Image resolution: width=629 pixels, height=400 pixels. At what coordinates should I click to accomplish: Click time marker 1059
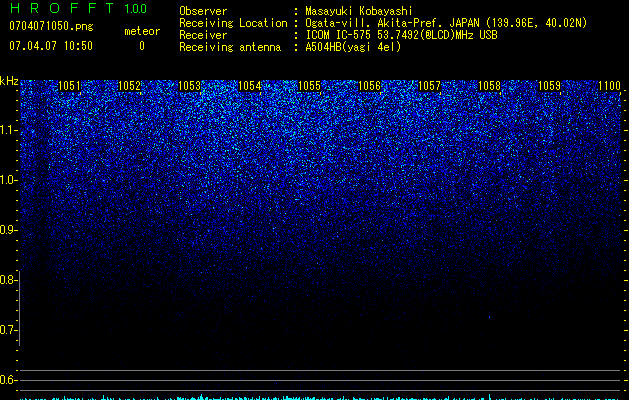(549, 86)
